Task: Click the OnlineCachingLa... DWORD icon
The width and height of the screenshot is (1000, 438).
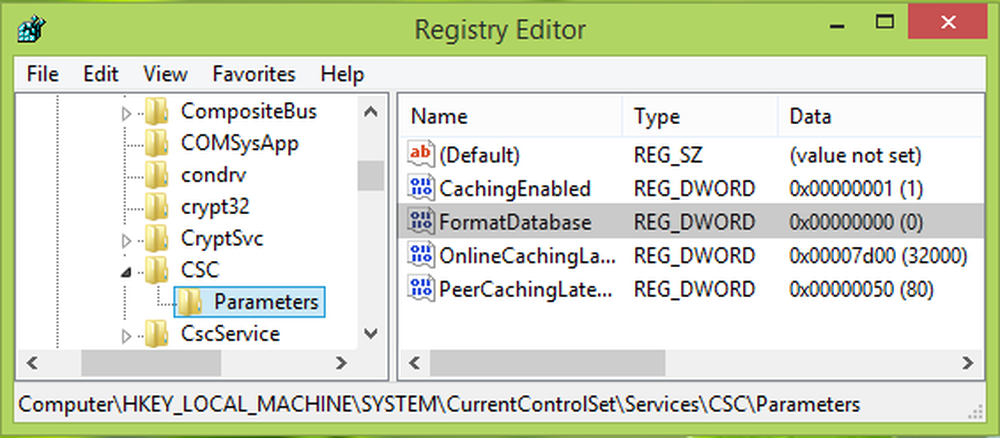Action: 421,256
